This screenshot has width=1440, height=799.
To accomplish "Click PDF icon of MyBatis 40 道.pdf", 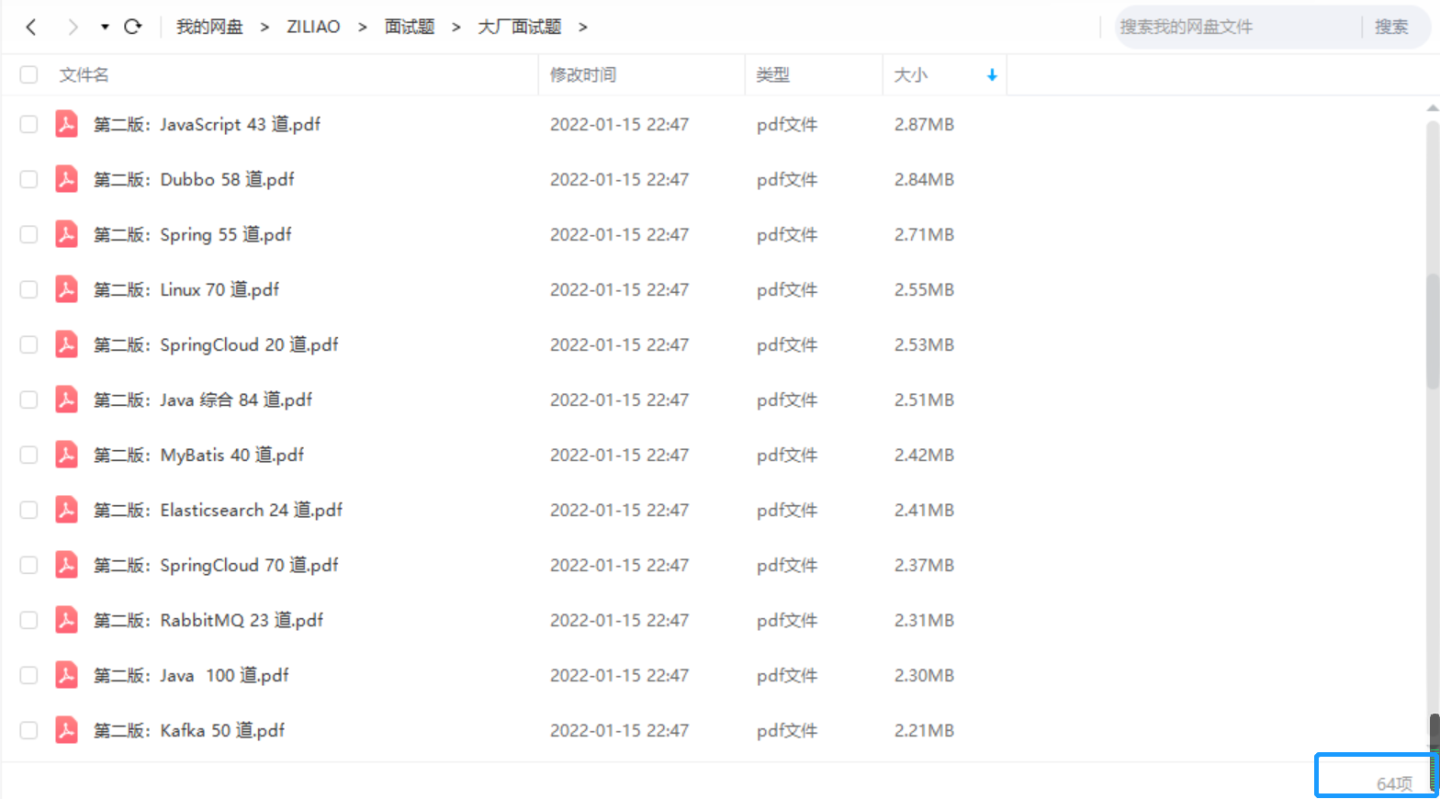I will [x=67, y=455].
